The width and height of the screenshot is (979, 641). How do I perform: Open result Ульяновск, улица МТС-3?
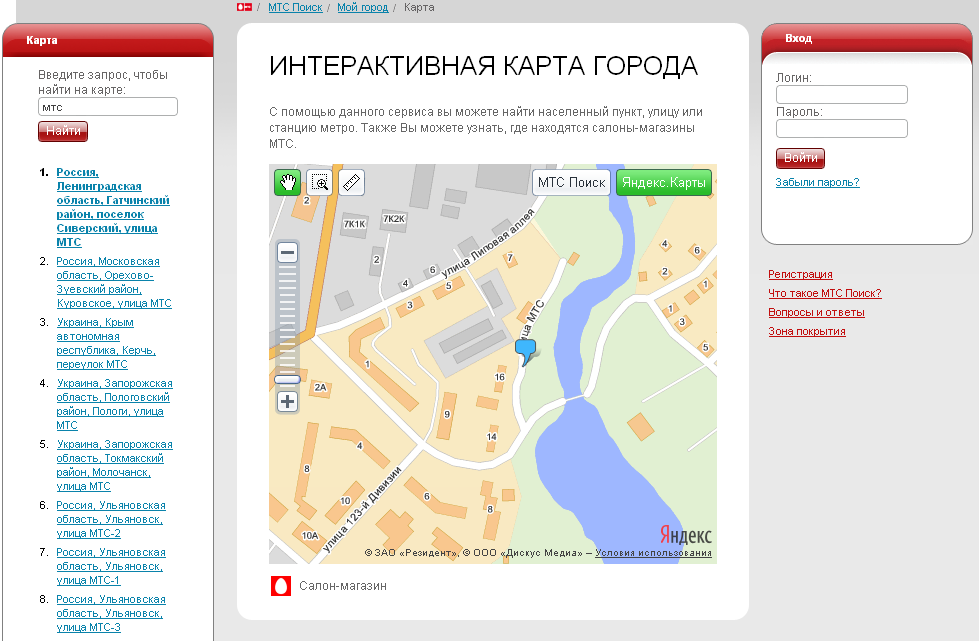(x=111, y=613)
